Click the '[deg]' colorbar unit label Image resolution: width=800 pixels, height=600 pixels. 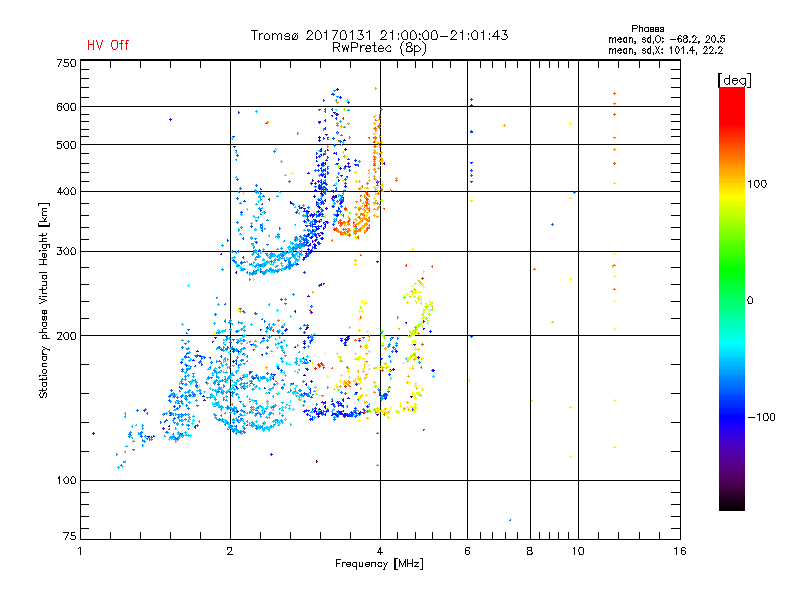click(x=734, y=80)
